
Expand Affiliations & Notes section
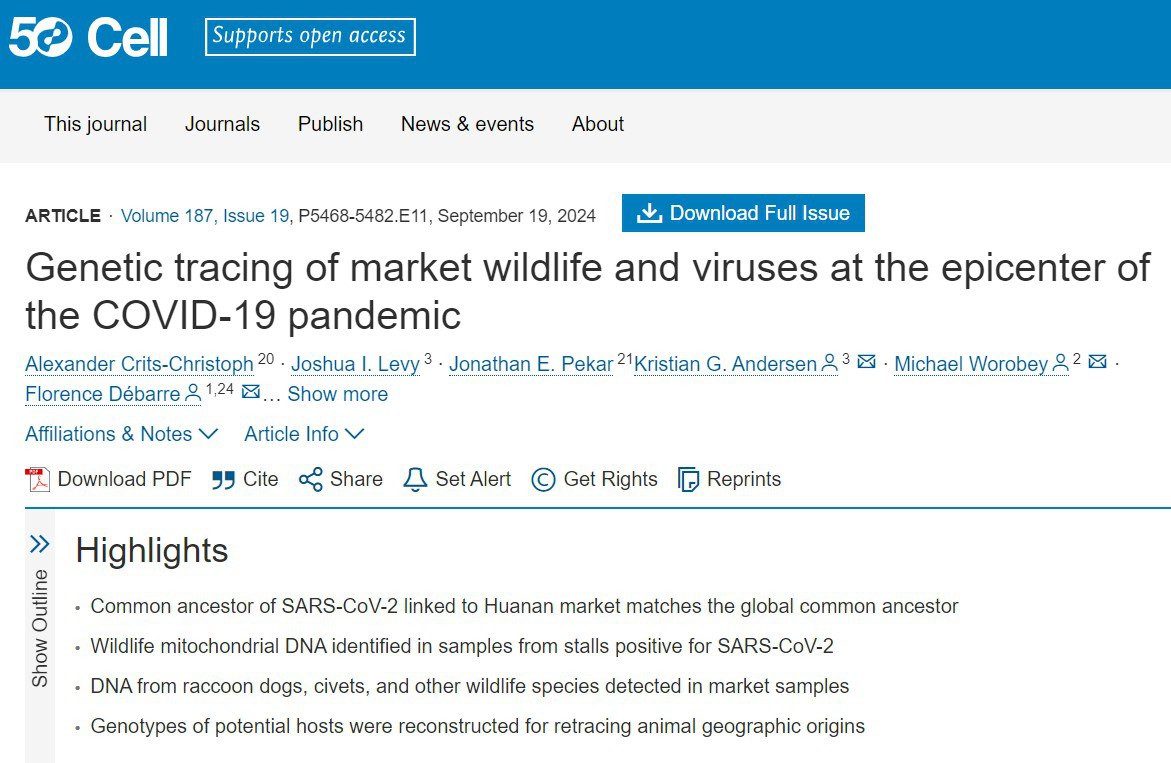(121, 434)
